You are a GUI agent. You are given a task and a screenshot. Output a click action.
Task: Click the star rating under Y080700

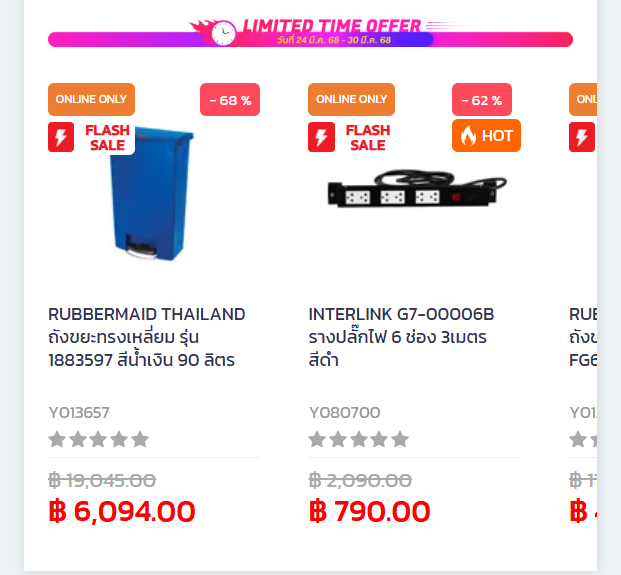(x=359, y=439)
